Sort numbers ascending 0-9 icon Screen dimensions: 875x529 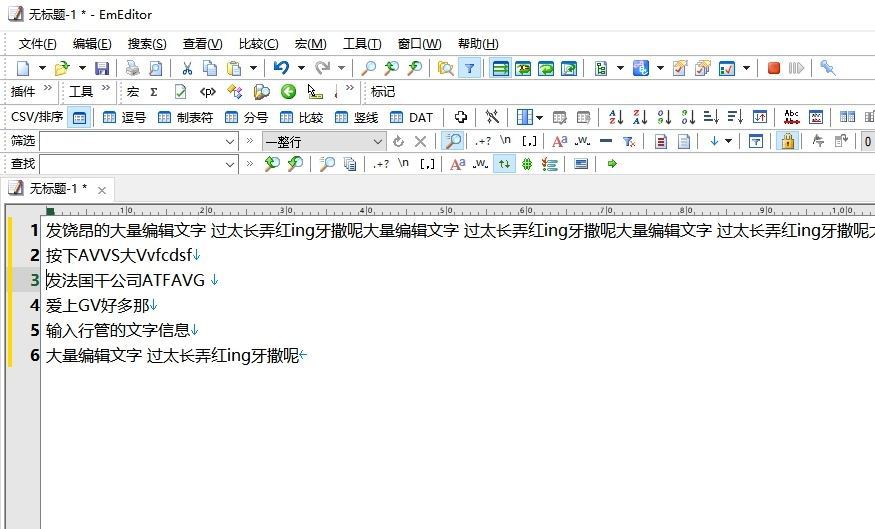[x=664, y=117]
